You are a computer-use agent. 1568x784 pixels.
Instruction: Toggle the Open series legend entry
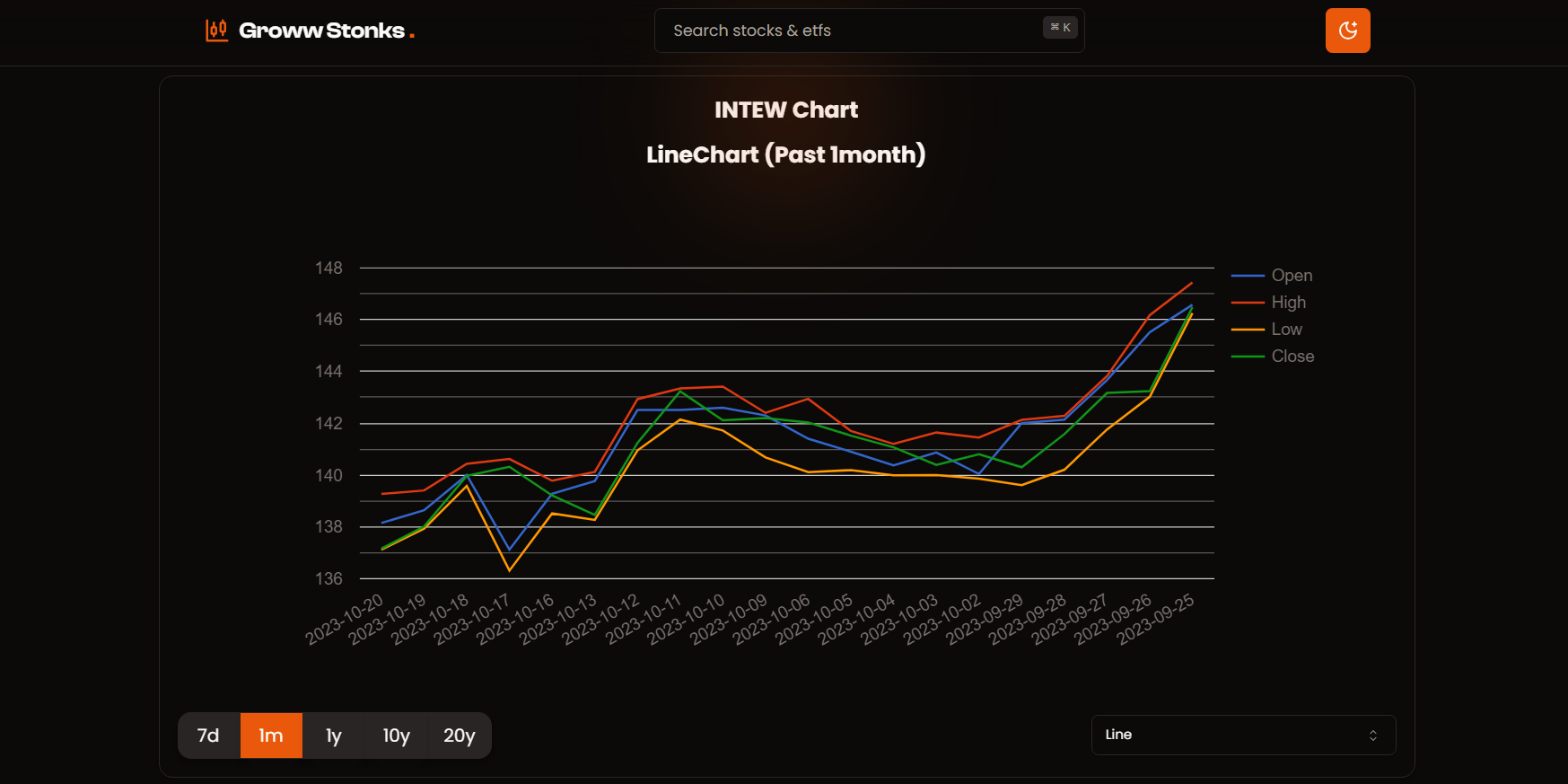[x=1272, y=276]
